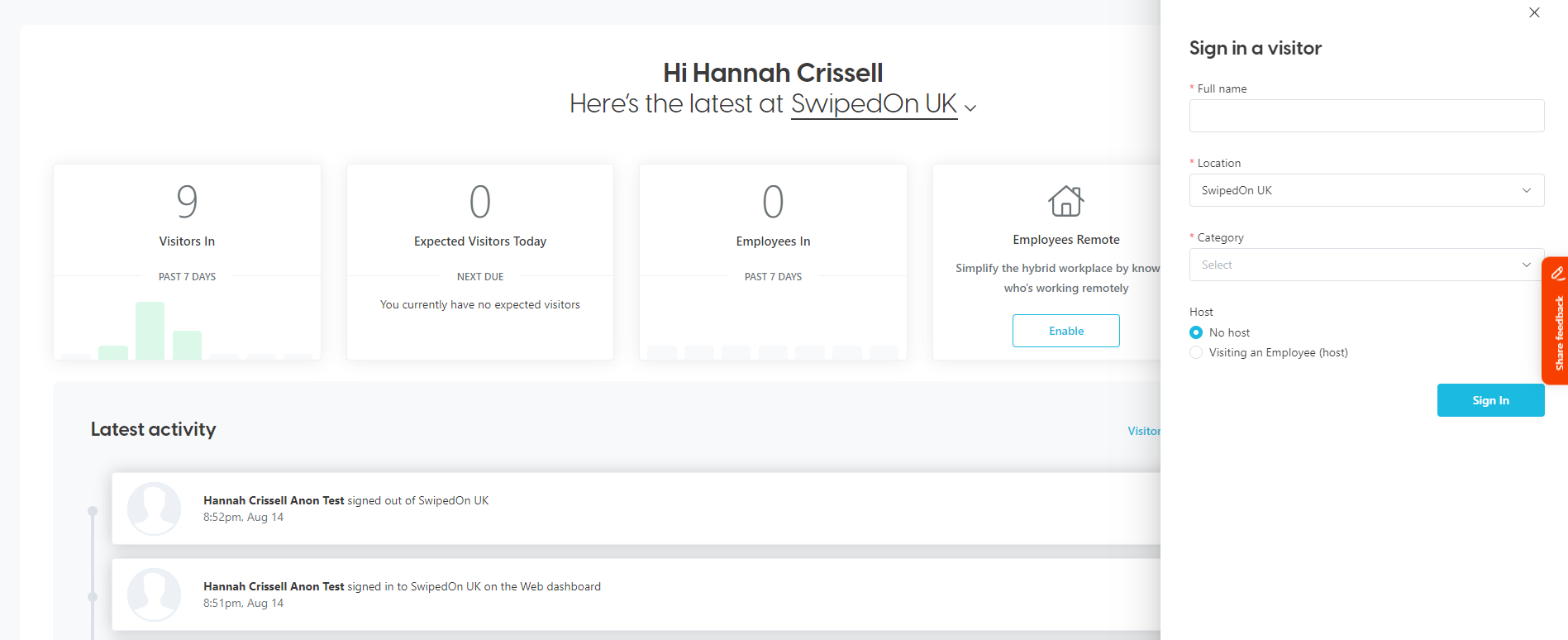Select Visiting an Employee (host) option

click(x=1196, y=352)
